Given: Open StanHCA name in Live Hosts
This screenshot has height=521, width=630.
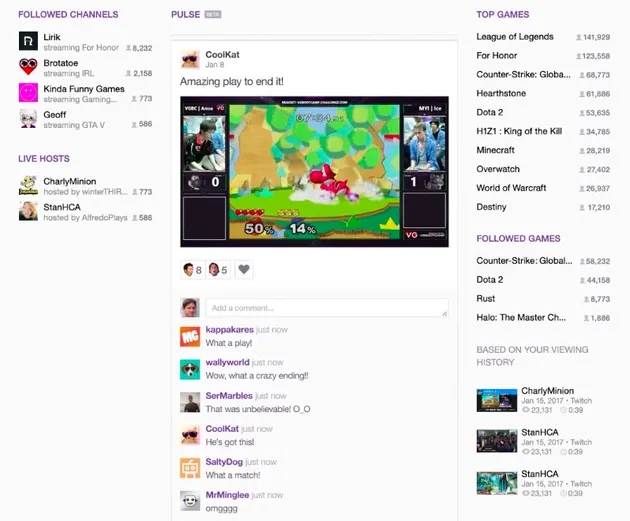Looking at the screenshot, I should [62, 207].
